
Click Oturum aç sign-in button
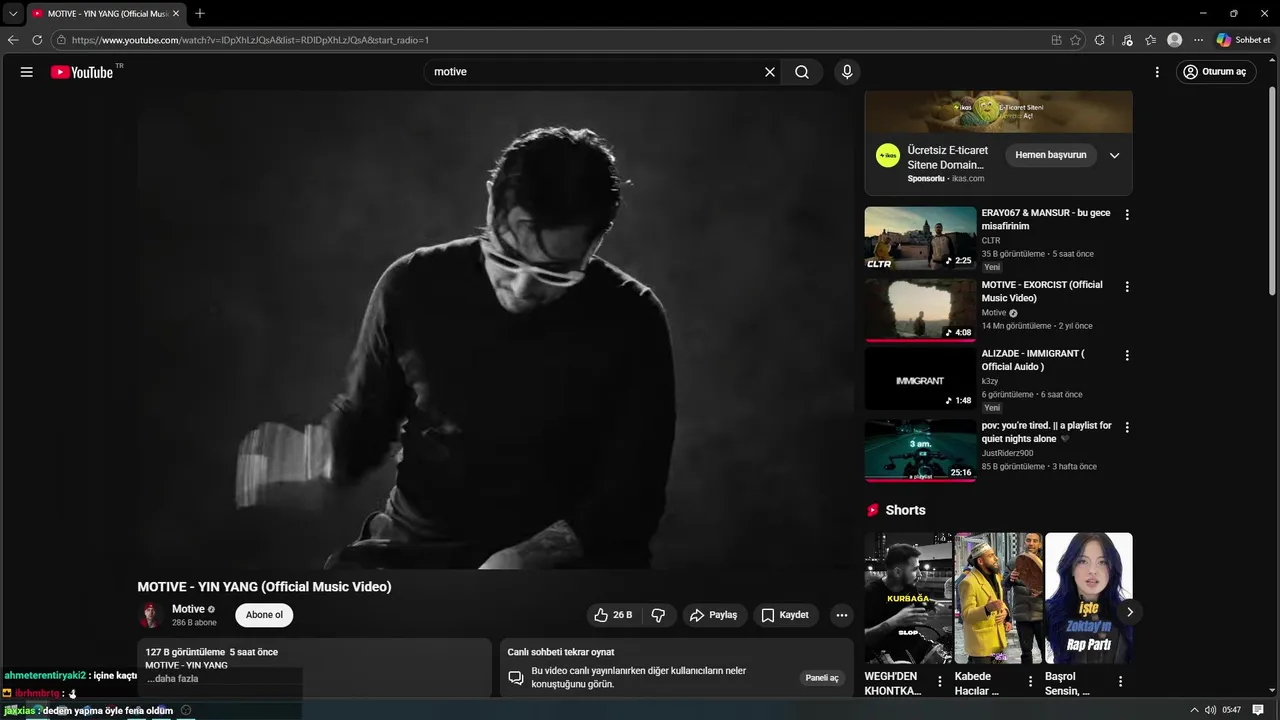pos(1215,72)
